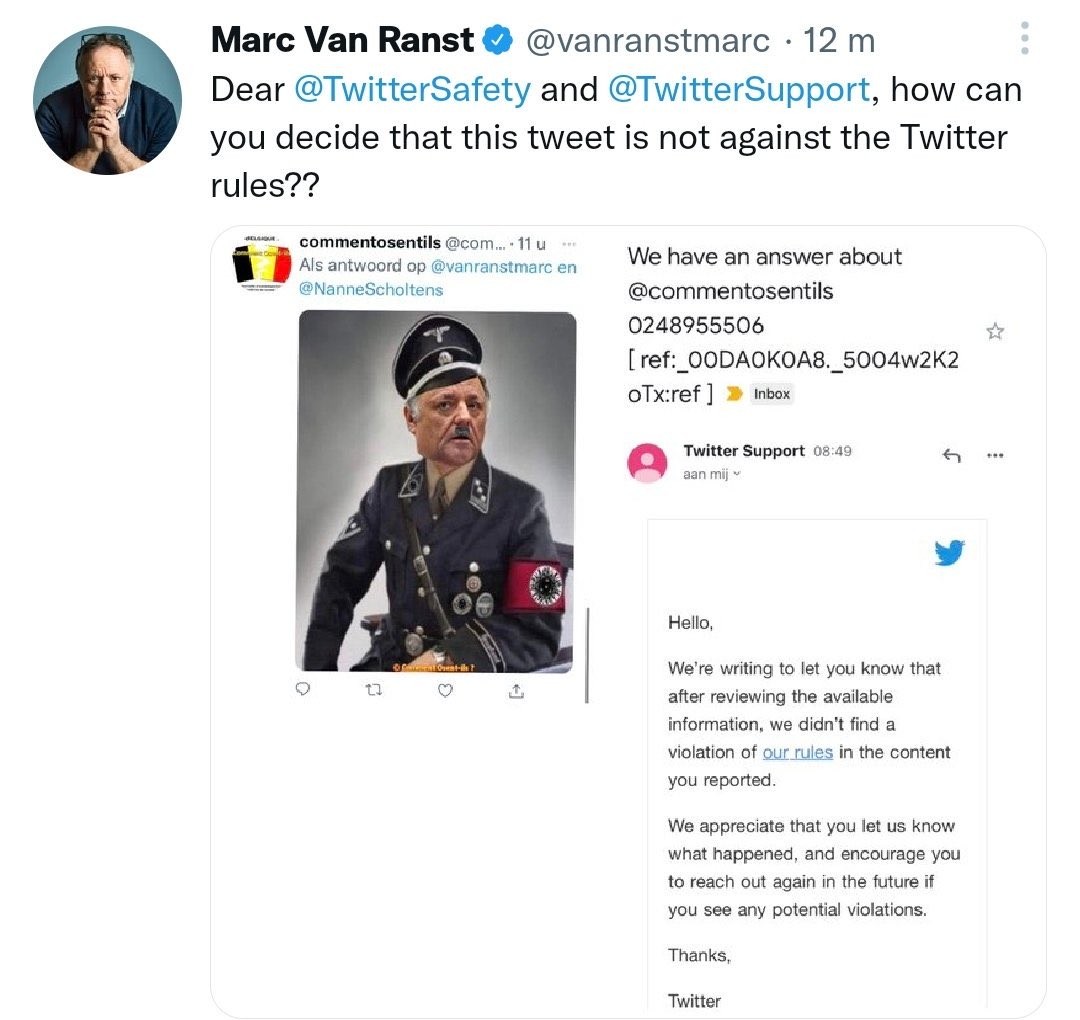Screen dimensions: 1080x1020
Task: Click the Marc Van Ranst display name
Action: (x=342, y=39)
